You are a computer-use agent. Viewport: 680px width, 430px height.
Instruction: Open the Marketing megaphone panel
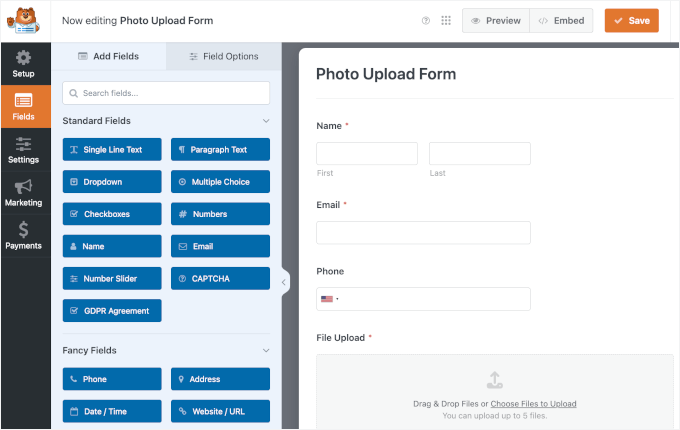(23, 193)
